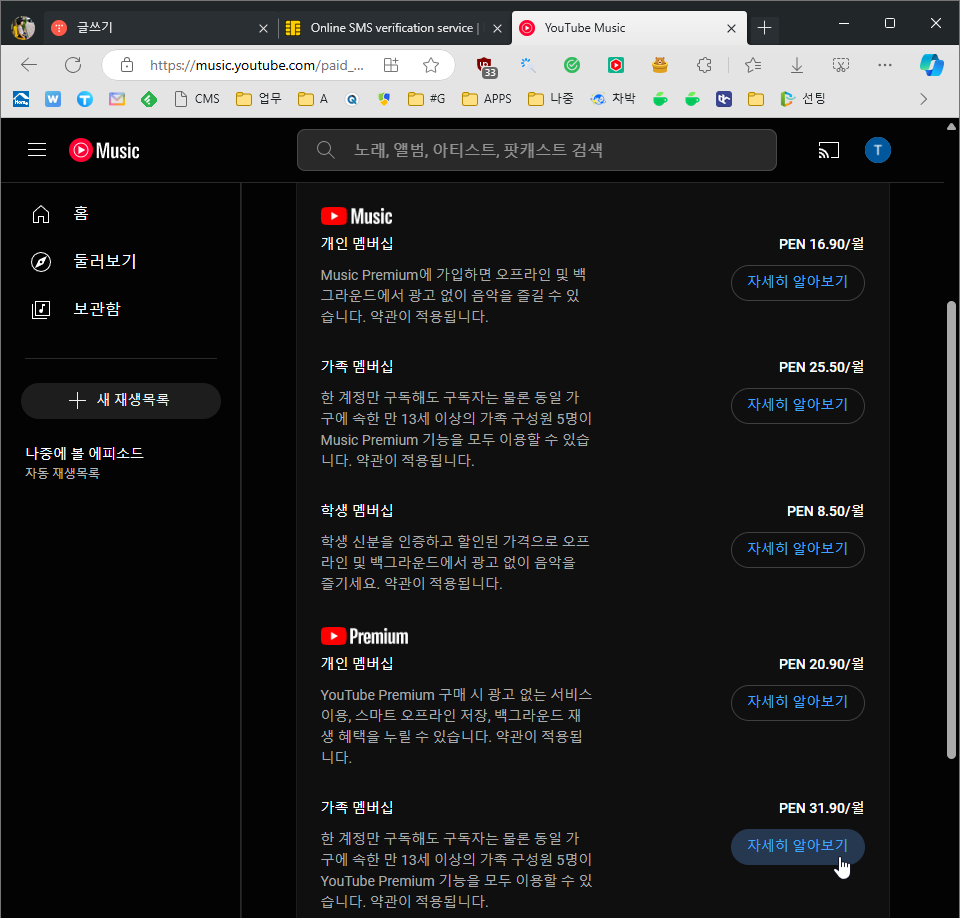The width and height of the screenshot is (960, 918).
Task: Open the CMS bookmark
Action: coord(197,99)
